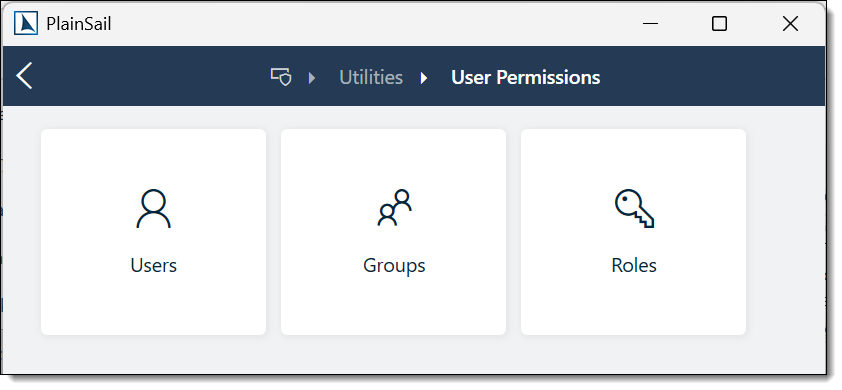Open the Groups tile
This screenshot has width=842, height=390.
tap(394, 232)
